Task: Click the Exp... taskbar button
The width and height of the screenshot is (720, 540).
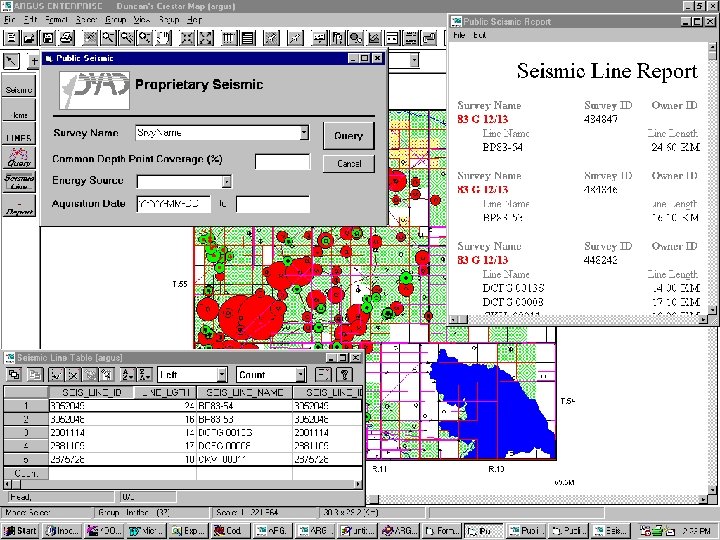Action: click(x=188, y=530)
